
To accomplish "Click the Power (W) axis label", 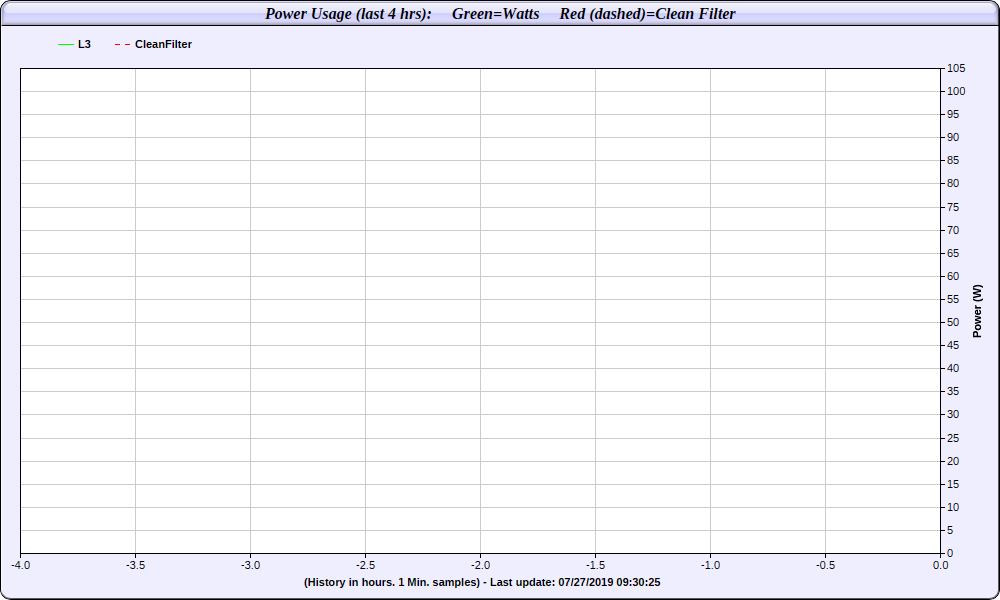I will 977,311.
